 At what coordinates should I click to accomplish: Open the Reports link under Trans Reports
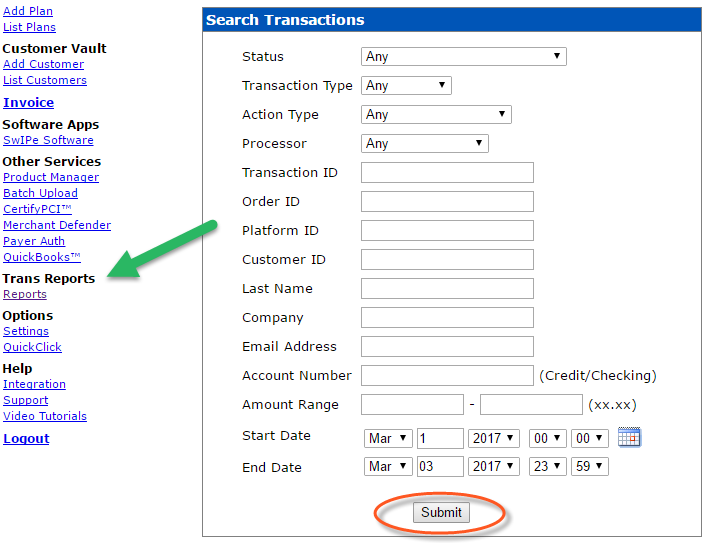tap(25, 294)
